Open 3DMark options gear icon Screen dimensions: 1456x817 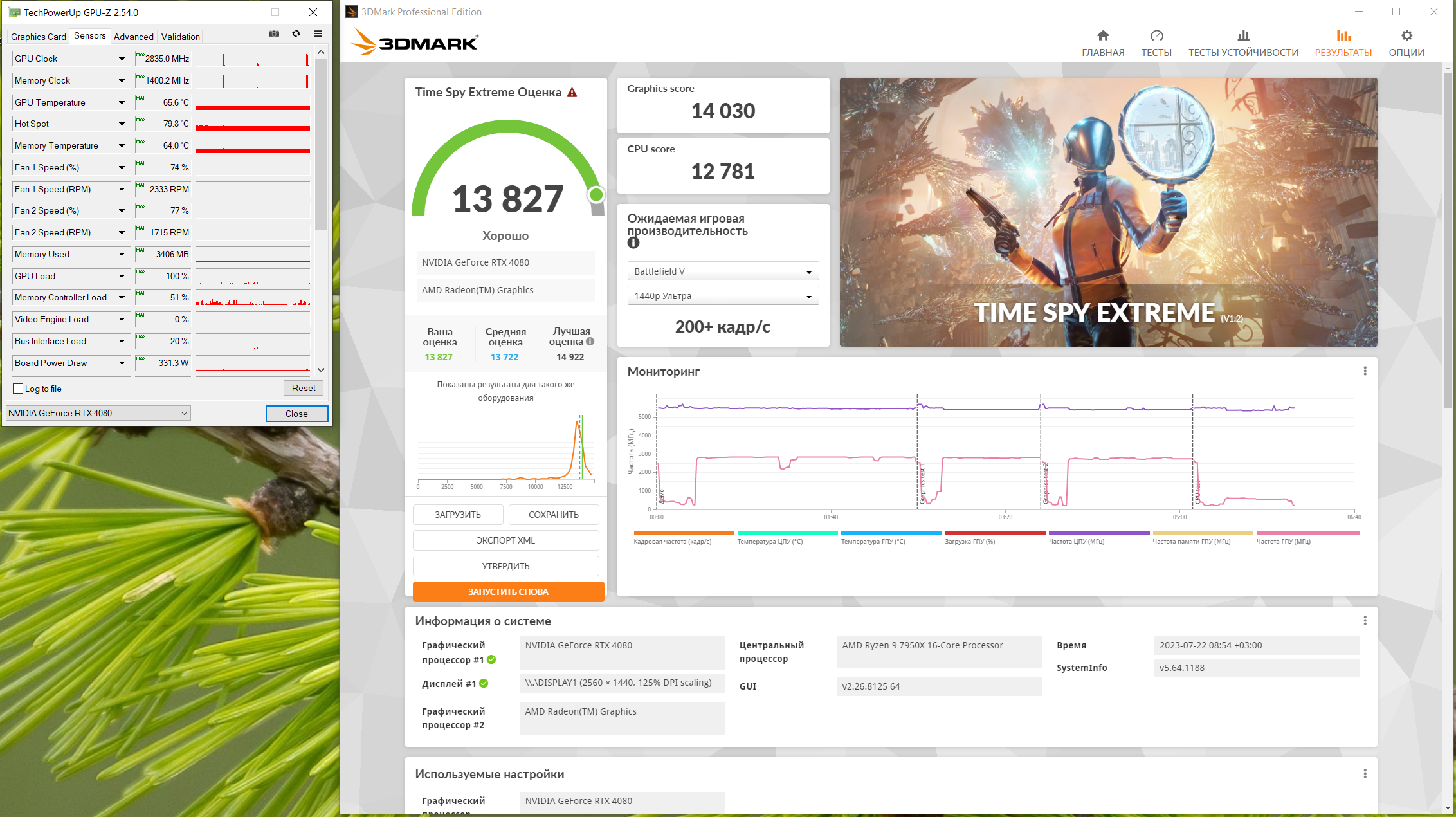pos(1406,36)
